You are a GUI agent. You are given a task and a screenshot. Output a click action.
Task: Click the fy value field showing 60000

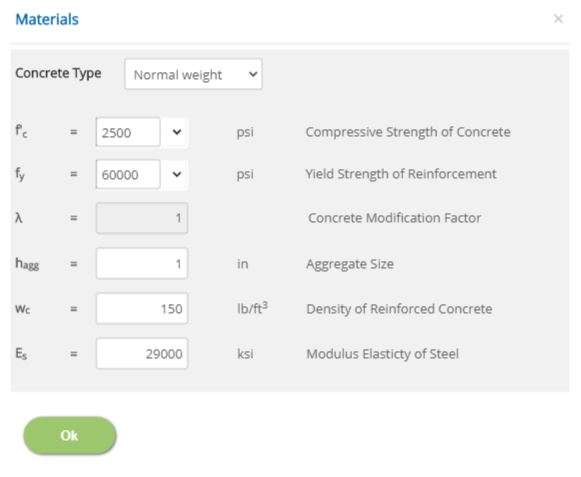tap(128, 174)
